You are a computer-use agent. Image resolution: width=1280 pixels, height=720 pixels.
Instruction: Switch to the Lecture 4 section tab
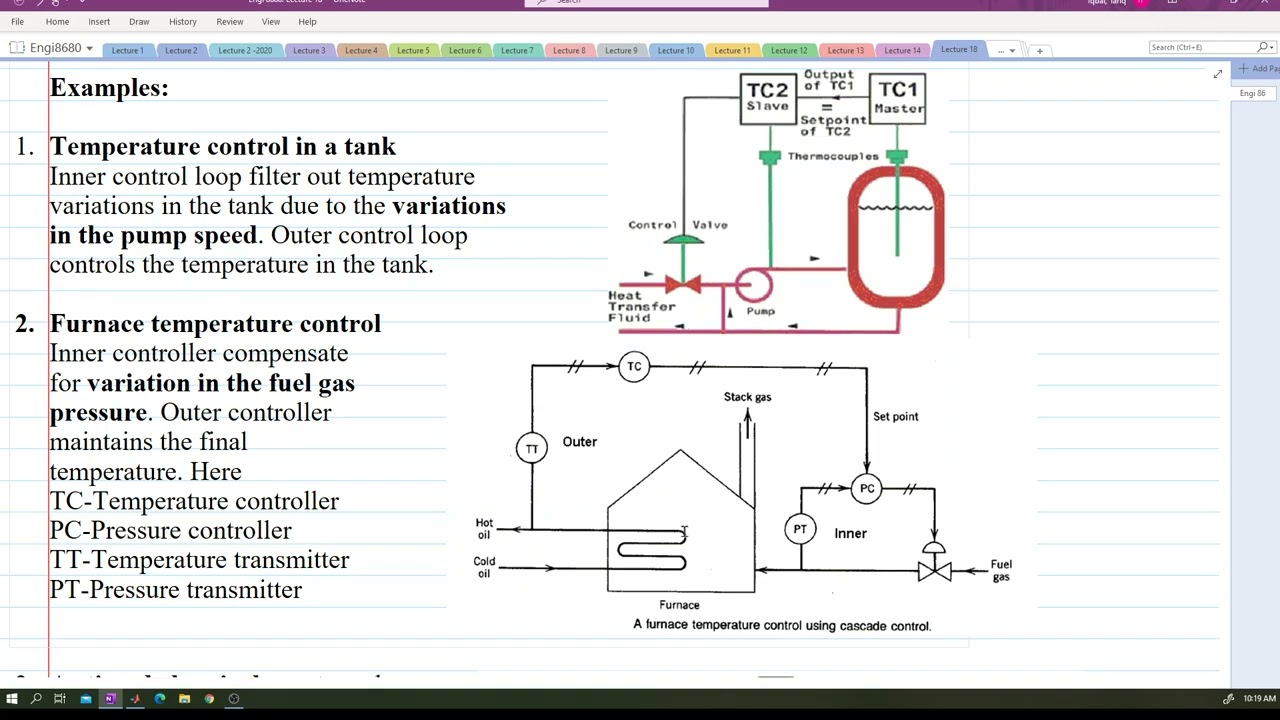361,50
